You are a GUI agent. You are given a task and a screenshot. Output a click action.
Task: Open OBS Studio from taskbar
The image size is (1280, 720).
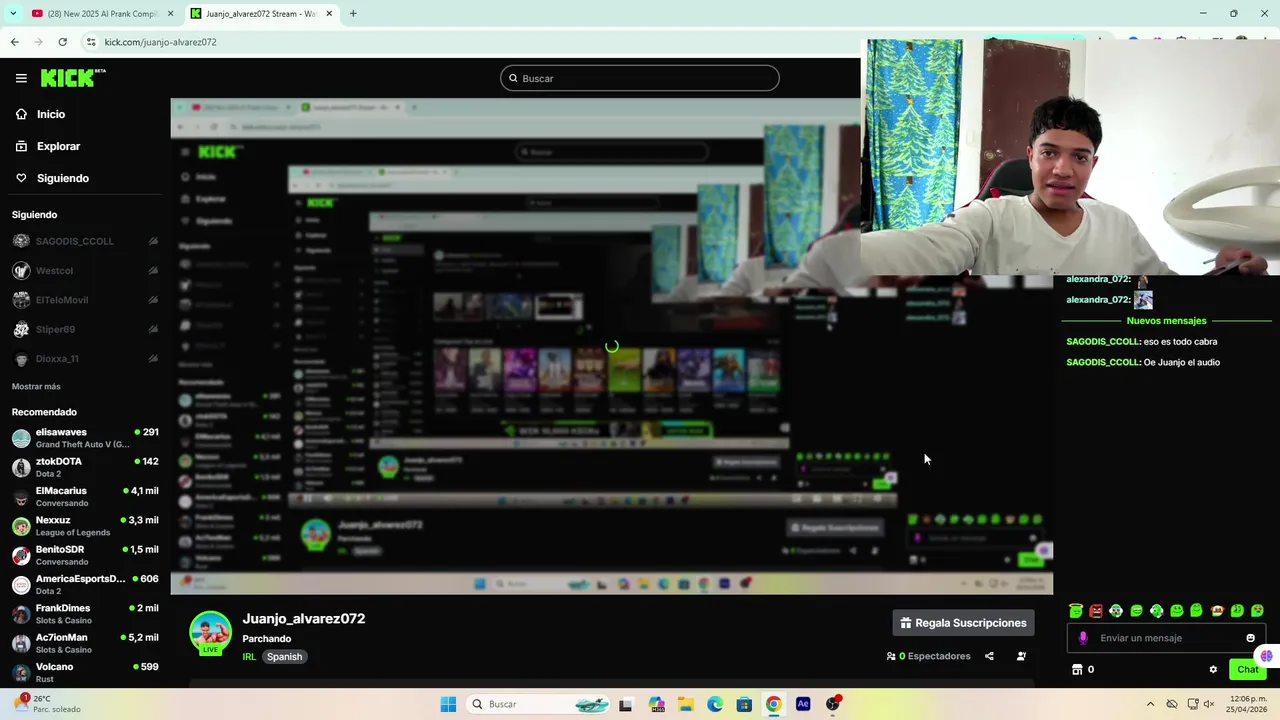click(833, 704)
